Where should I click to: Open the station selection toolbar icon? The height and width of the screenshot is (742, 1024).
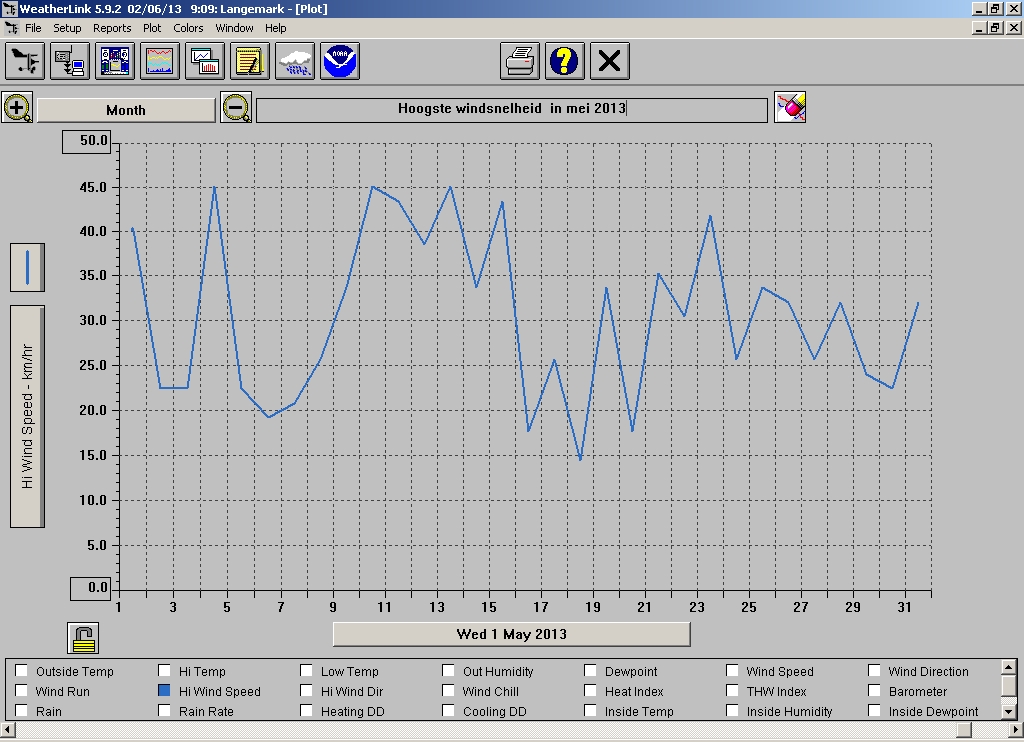point(25,61)
